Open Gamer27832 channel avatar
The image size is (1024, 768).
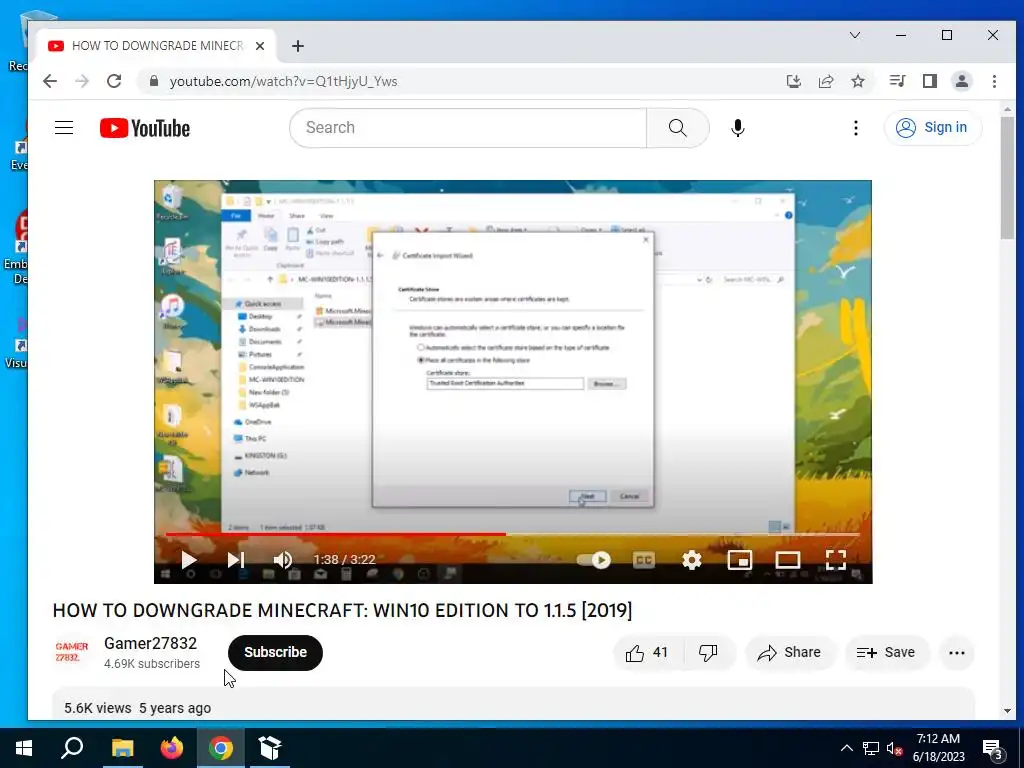[x=71, y=652]
